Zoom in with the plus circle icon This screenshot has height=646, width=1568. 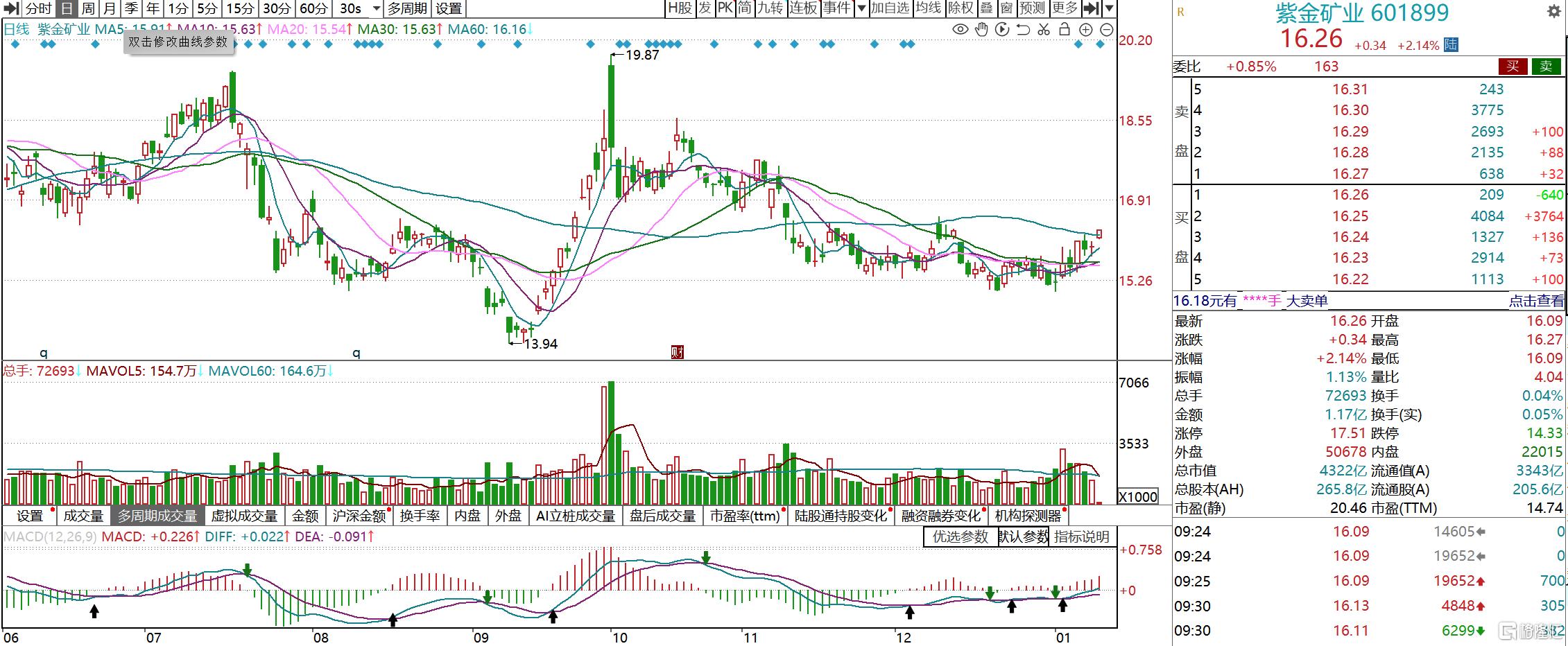coord(1086,29)
